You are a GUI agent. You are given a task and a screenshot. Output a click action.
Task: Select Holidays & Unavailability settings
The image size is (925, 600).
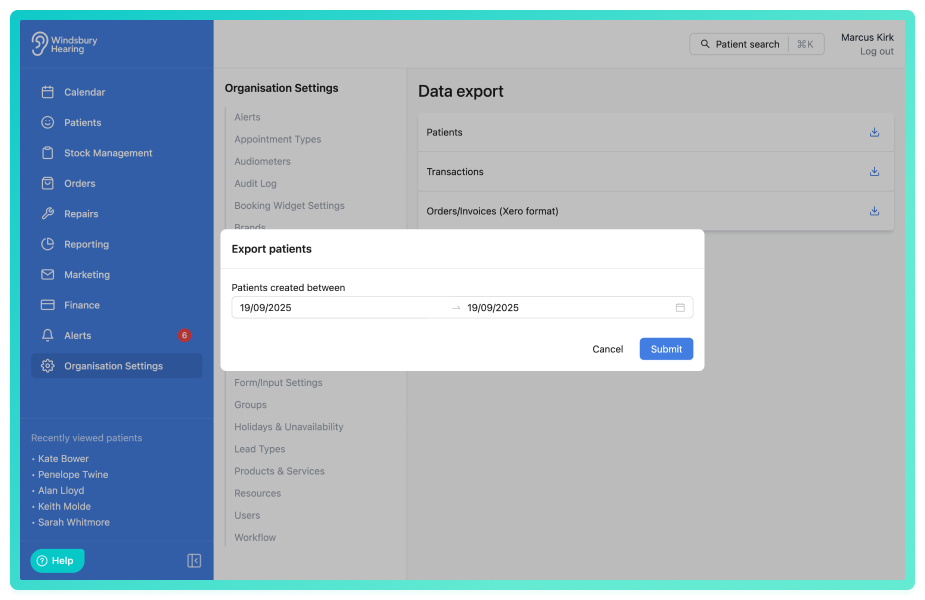(288, 427)
